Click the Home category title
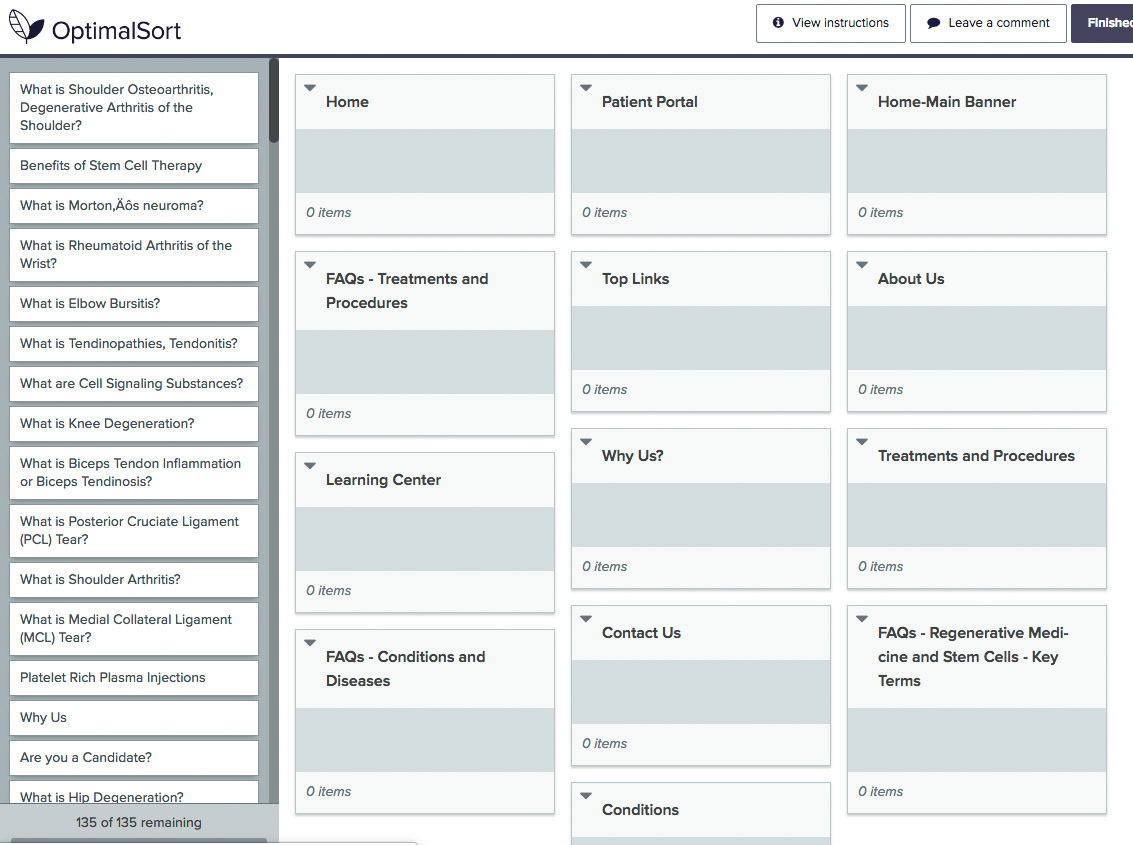Viewport: 1133px width, 845px height. tap(347, 102)
